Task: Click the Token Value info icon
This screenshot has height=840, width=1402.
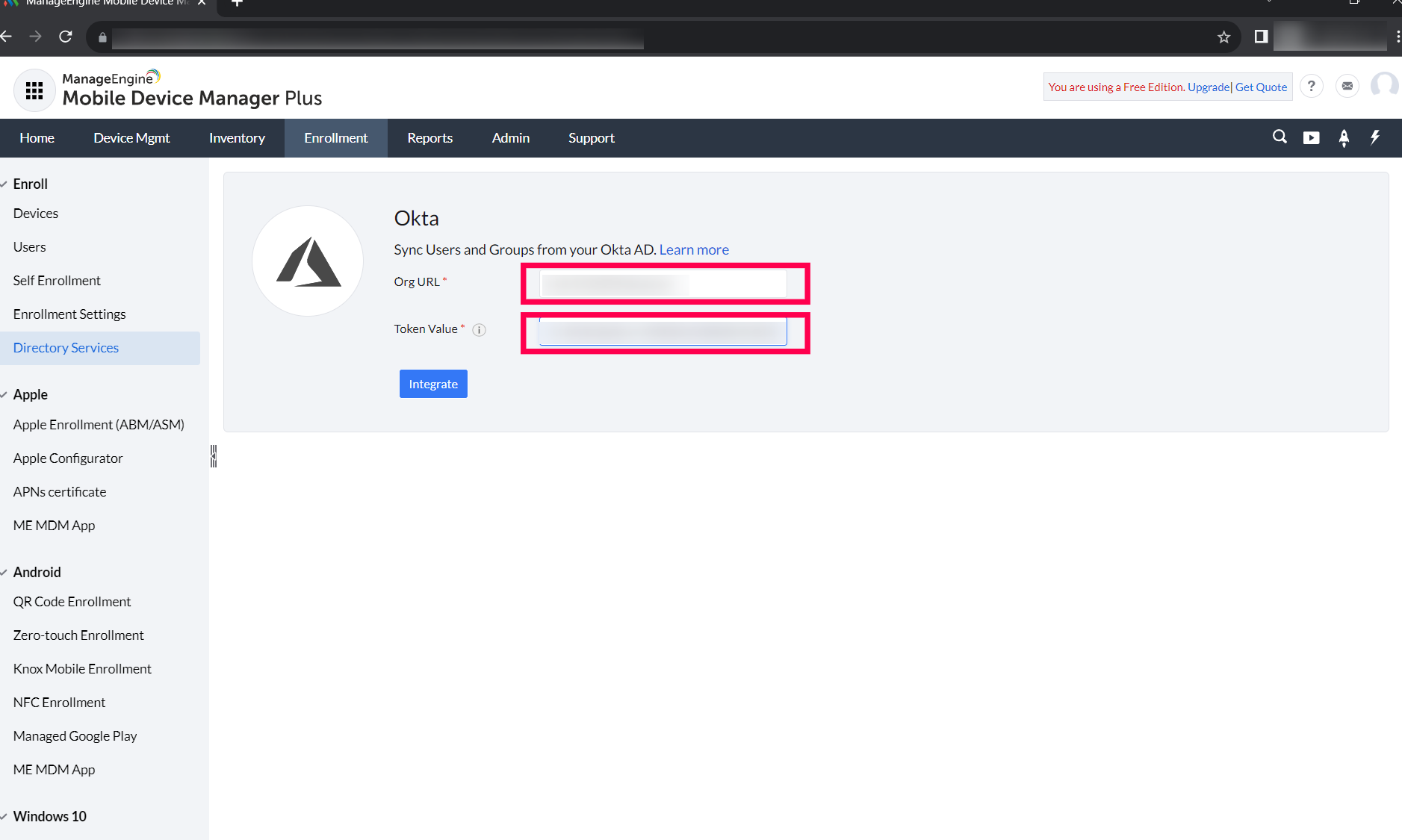Action: pyautogui.click(x=480, y=330)
